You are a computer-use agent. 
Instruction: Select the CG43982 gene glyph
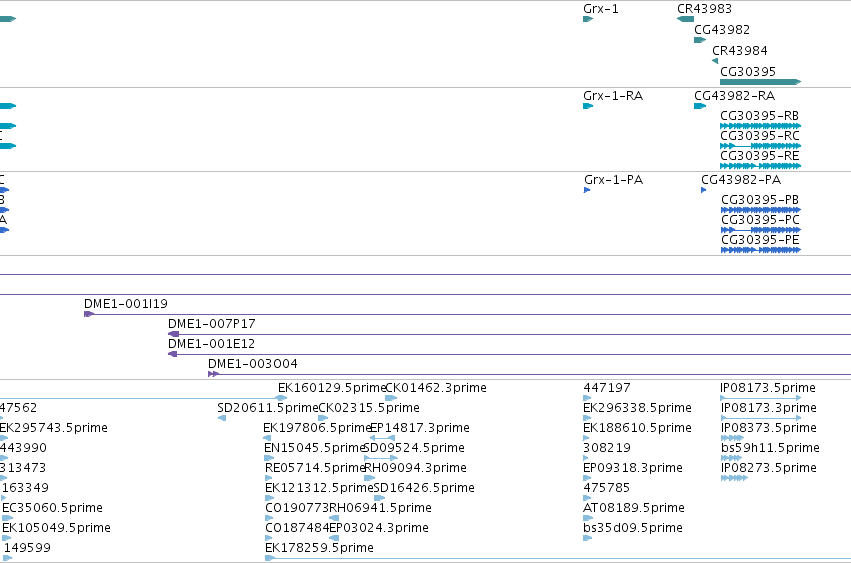coord(700,40)
